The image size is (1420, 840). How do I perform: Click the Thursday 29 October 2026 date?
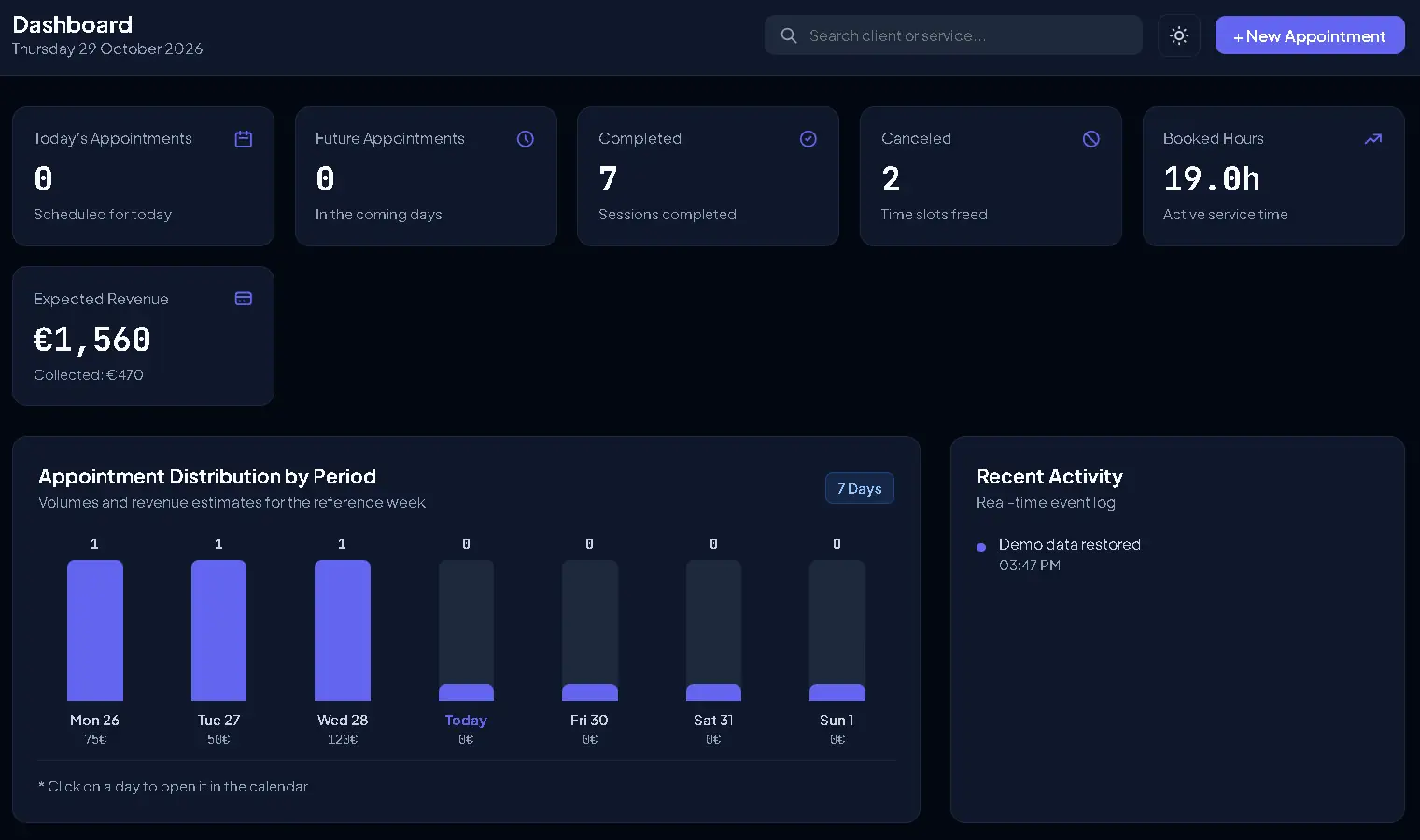[x=107, y=49]
